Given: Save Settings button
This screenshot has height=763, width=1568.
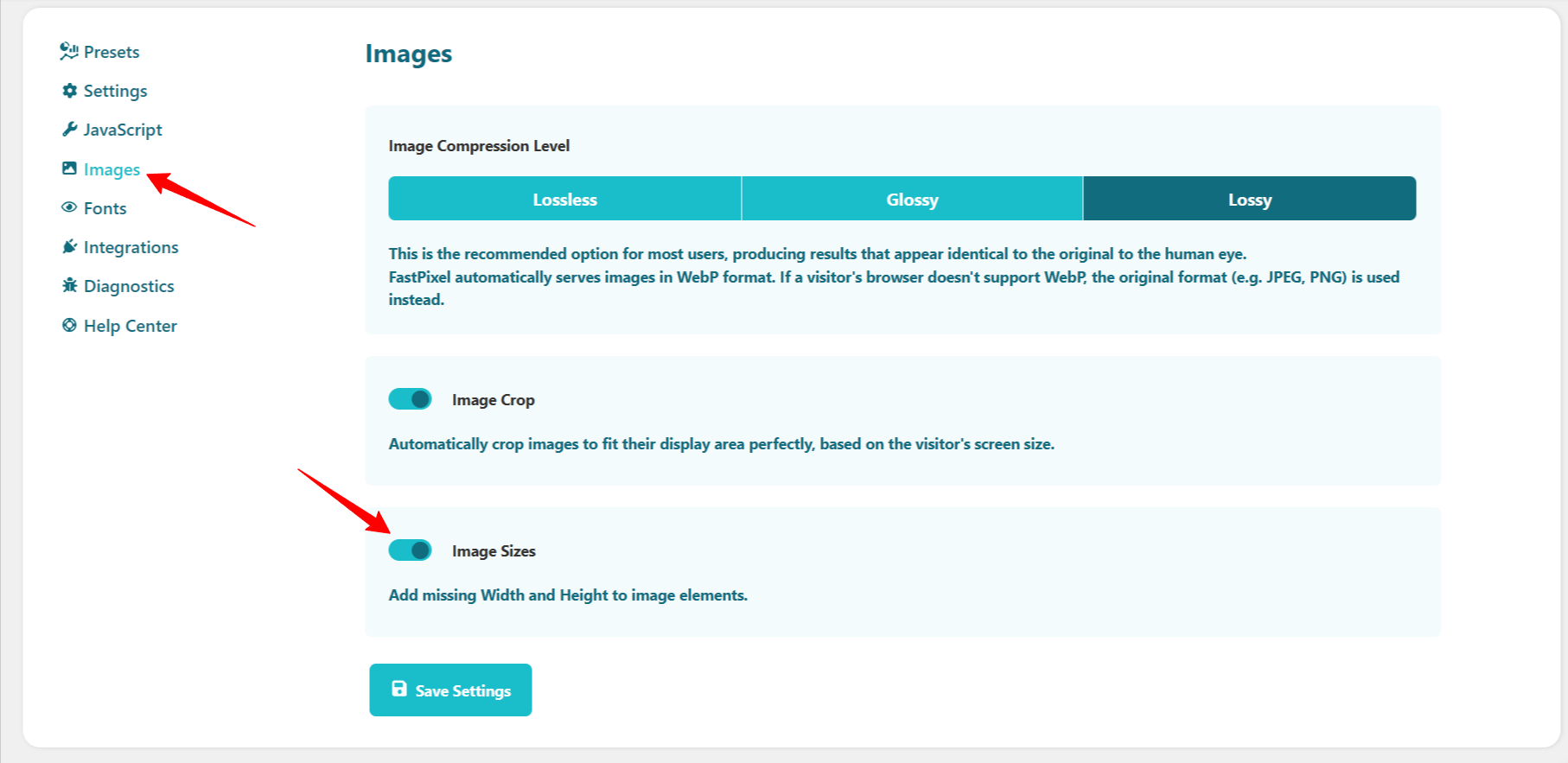Looking at the screenshot, I should pyautogui.click(x=450, y=690).
